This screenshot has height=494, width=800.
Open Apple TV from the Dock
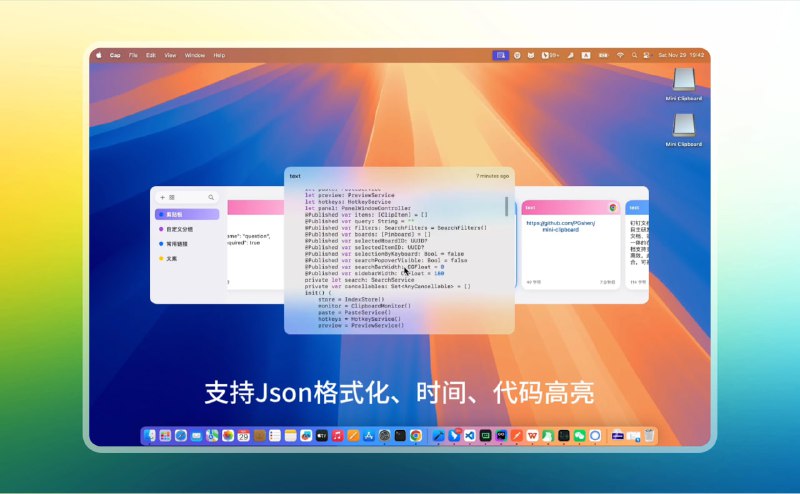[x=321, y=435]
